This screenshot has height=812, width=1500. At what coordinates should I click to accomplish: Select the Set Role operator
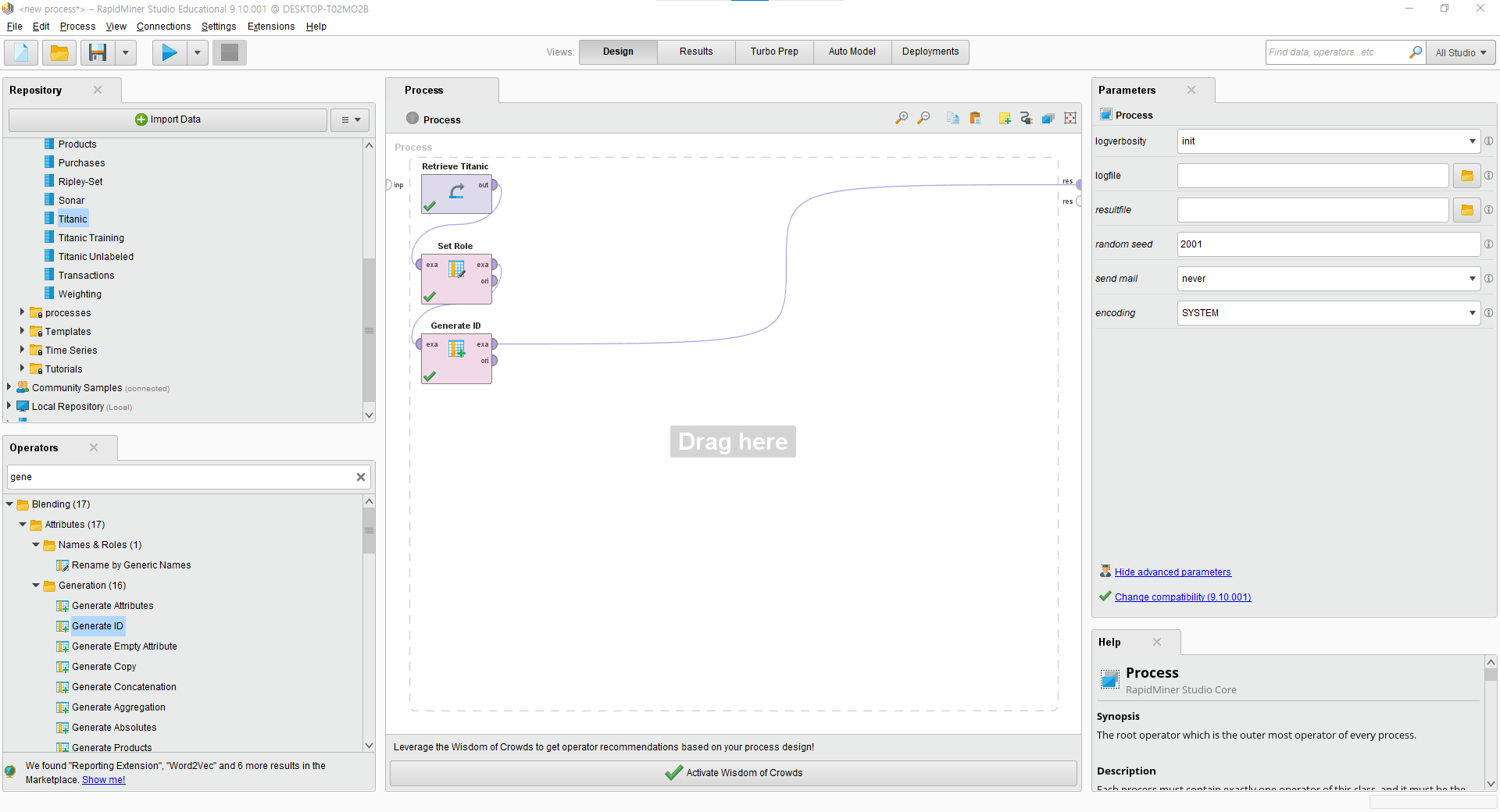pyautogui.click(x=456, y=279)
